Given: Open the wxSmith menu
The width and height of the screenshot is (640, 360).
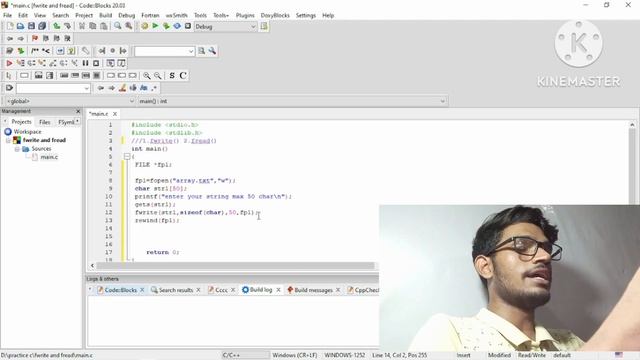Looking at the screenshot, I should [176, 15].
